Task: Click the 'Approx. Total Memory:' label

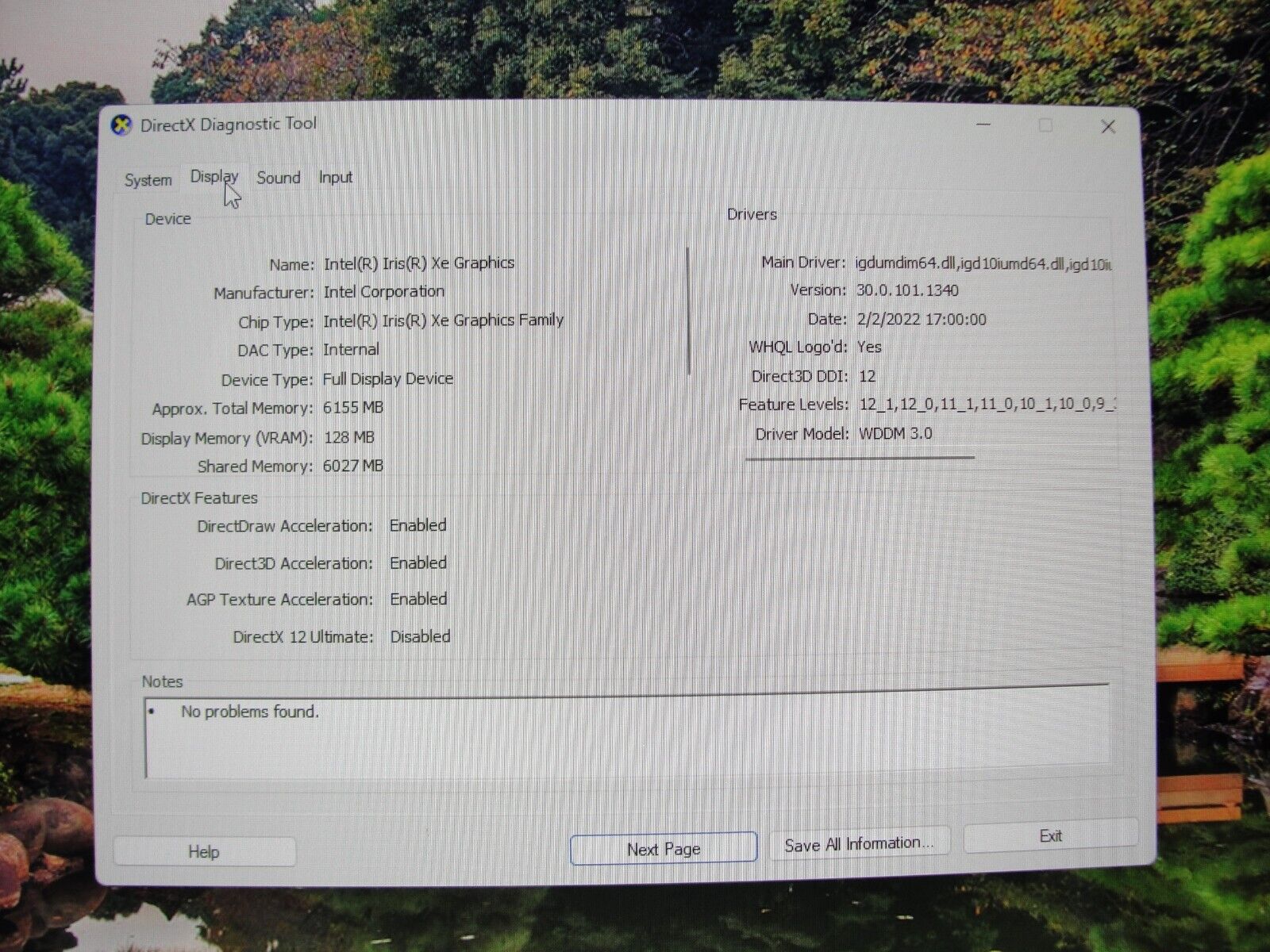Action: click(x=232, y=409)
